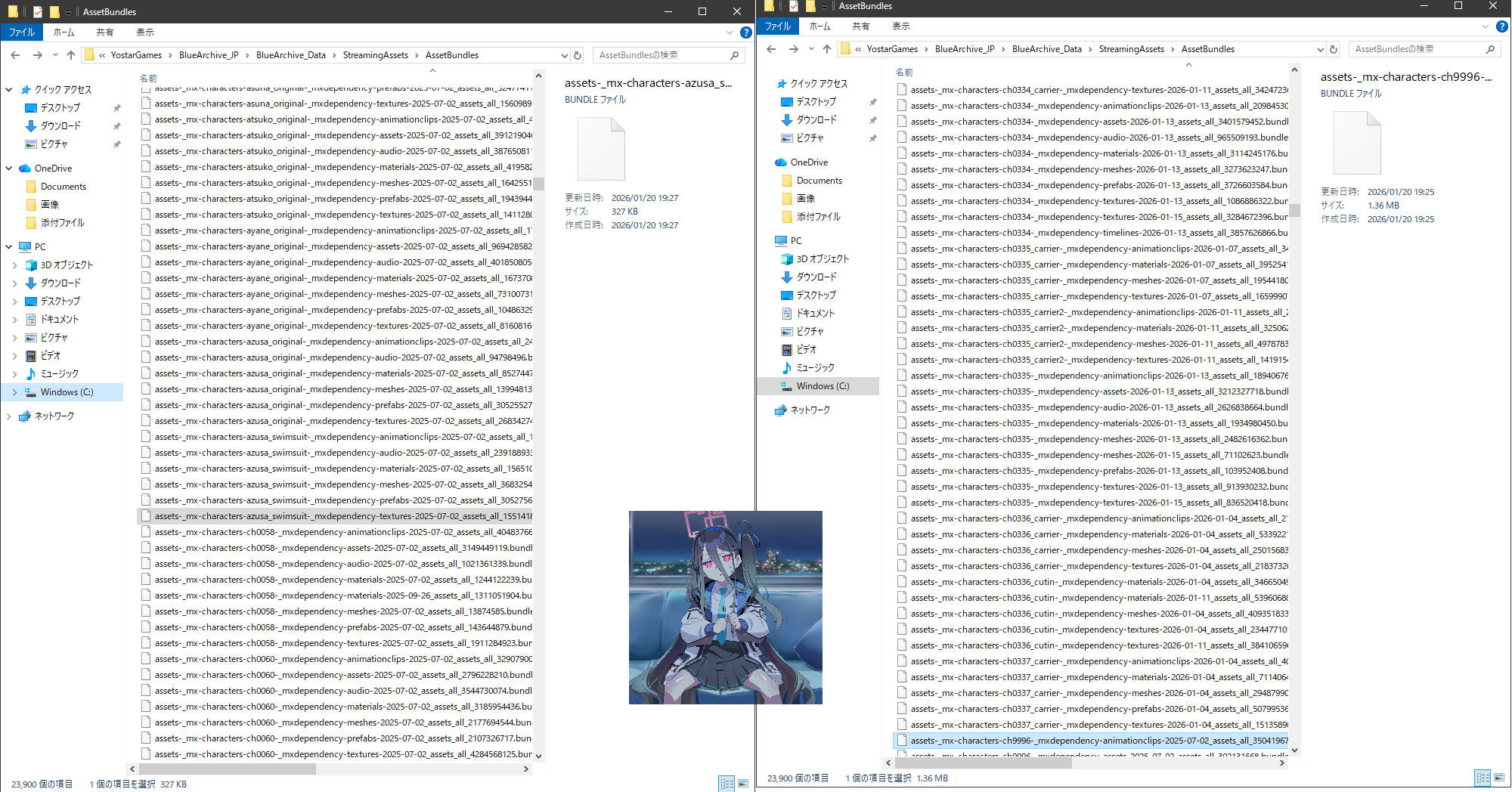Open the address bar history dropdown in the left window
Screen dimensions: 1512x792
(x=564, y=55)
